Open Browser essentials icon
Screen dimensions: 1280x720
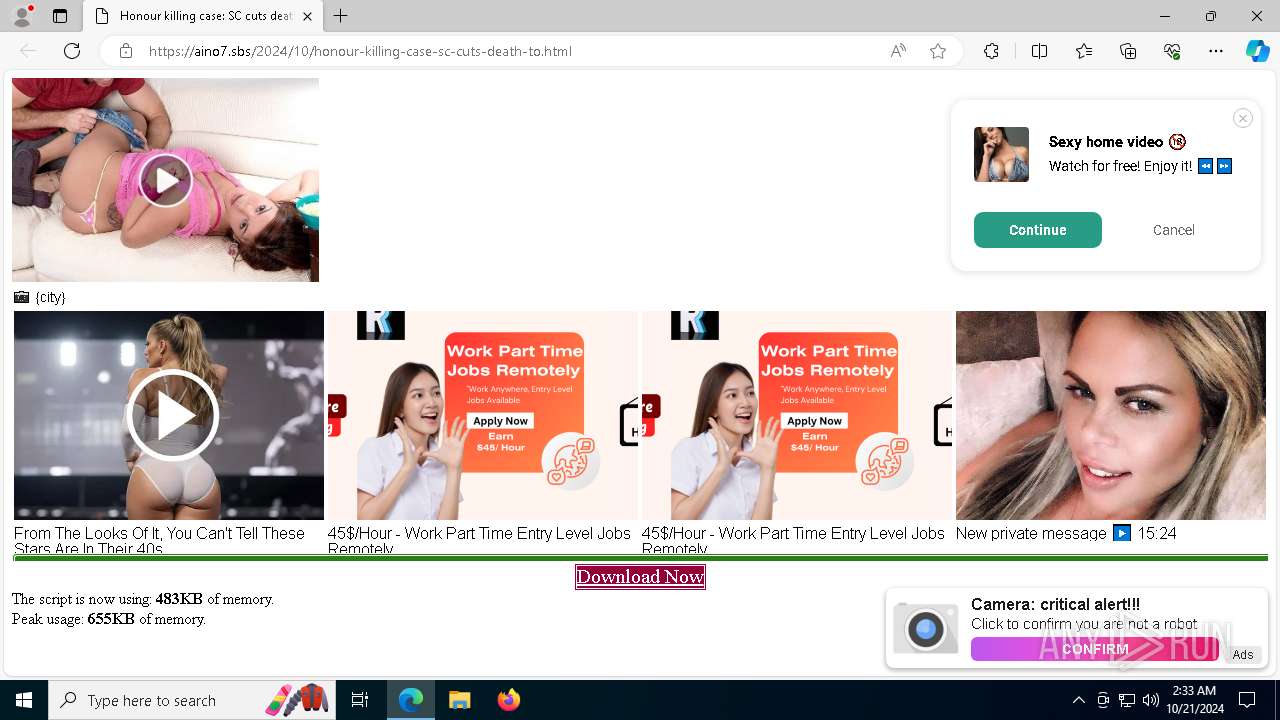[x=1172, y=51]
